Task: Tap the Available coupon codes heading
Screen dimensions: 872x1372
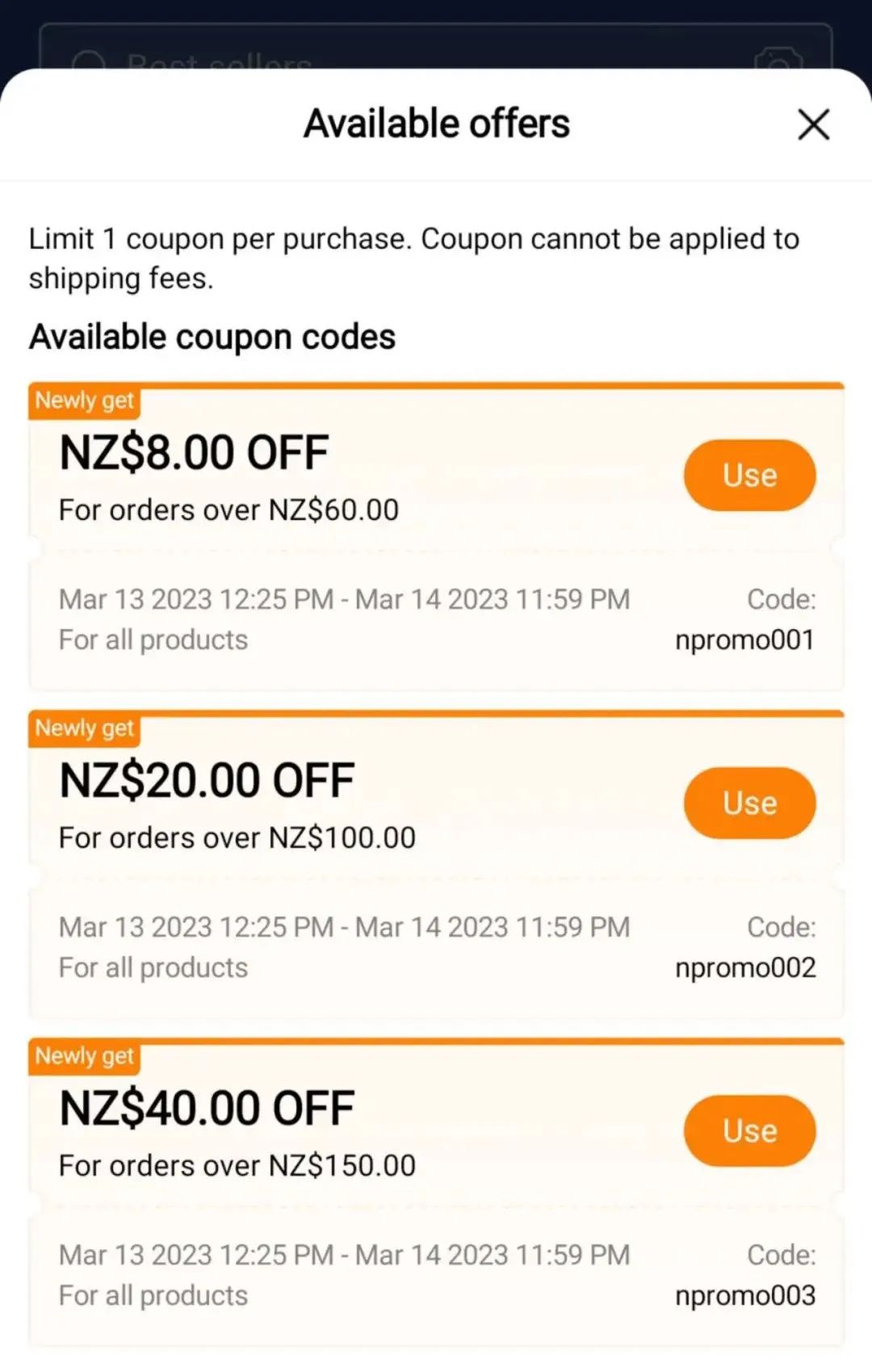Action: (212, 338)
